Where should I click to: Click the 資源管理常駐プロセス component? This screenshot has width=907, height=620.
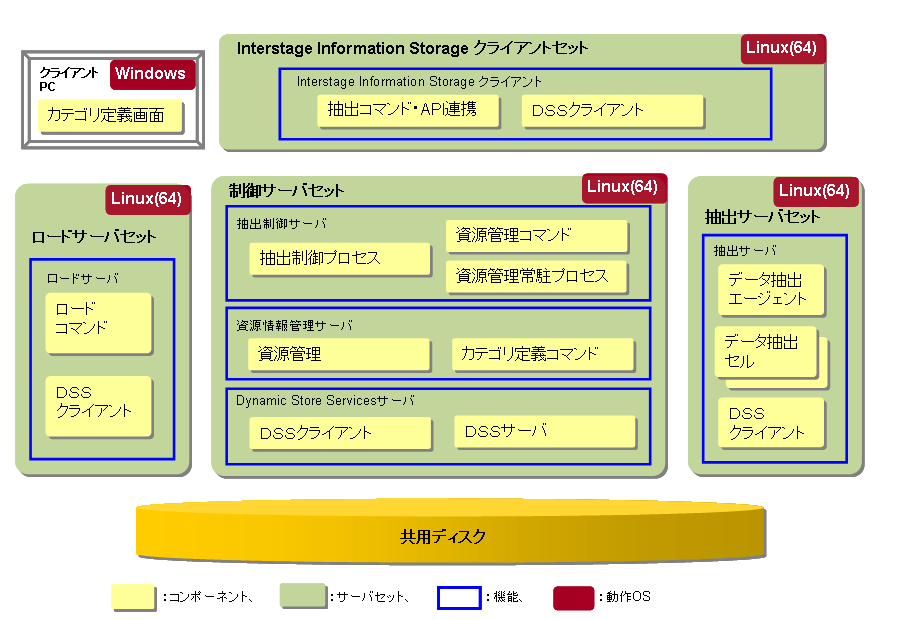[537, 276]
